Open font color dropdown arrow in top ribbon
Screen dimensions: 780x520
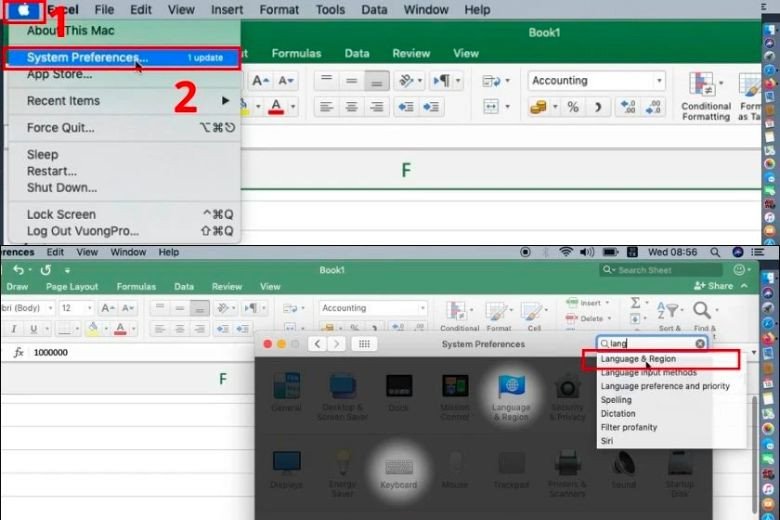tap(293, 107)
